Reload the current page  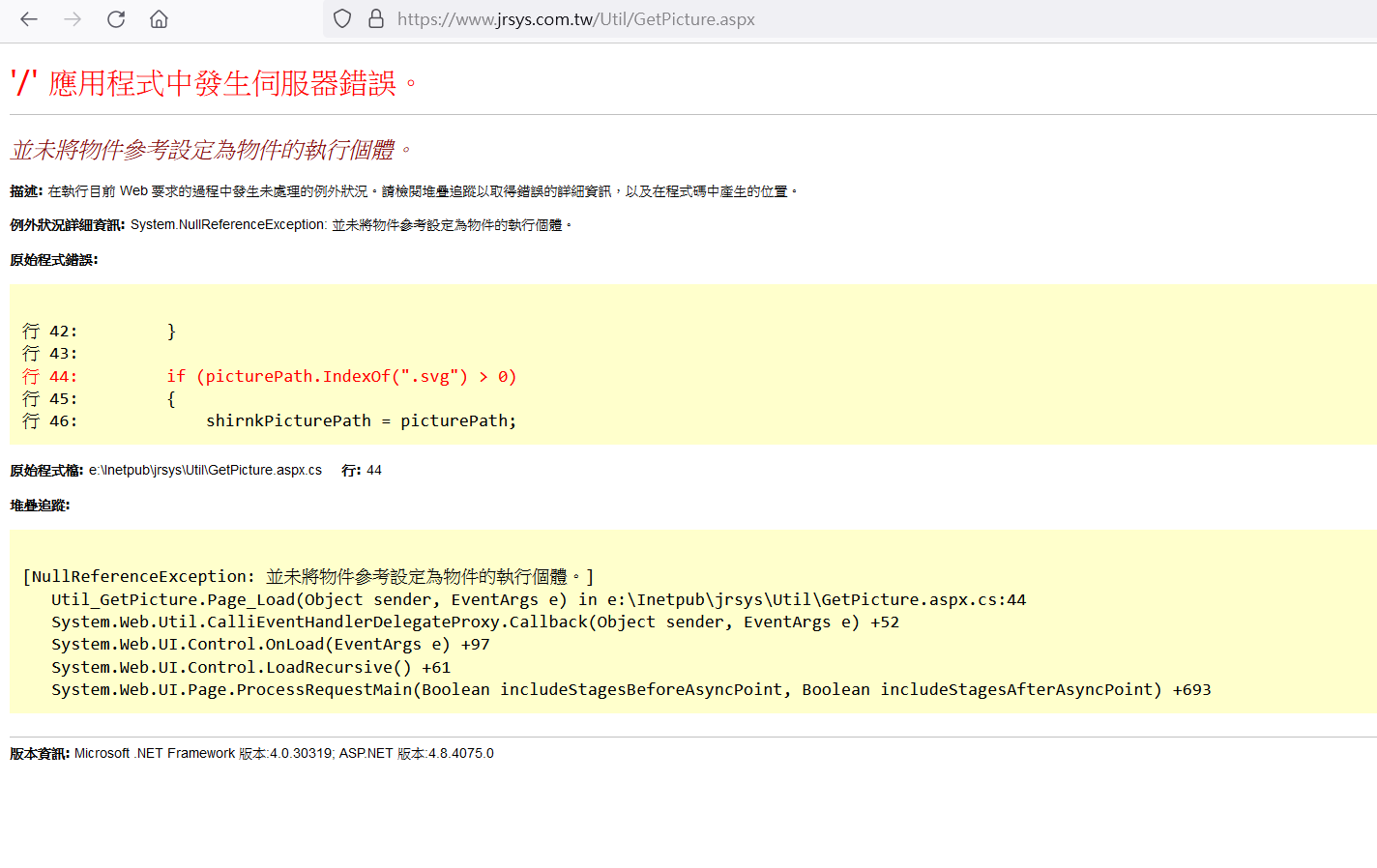coord(116,19)
